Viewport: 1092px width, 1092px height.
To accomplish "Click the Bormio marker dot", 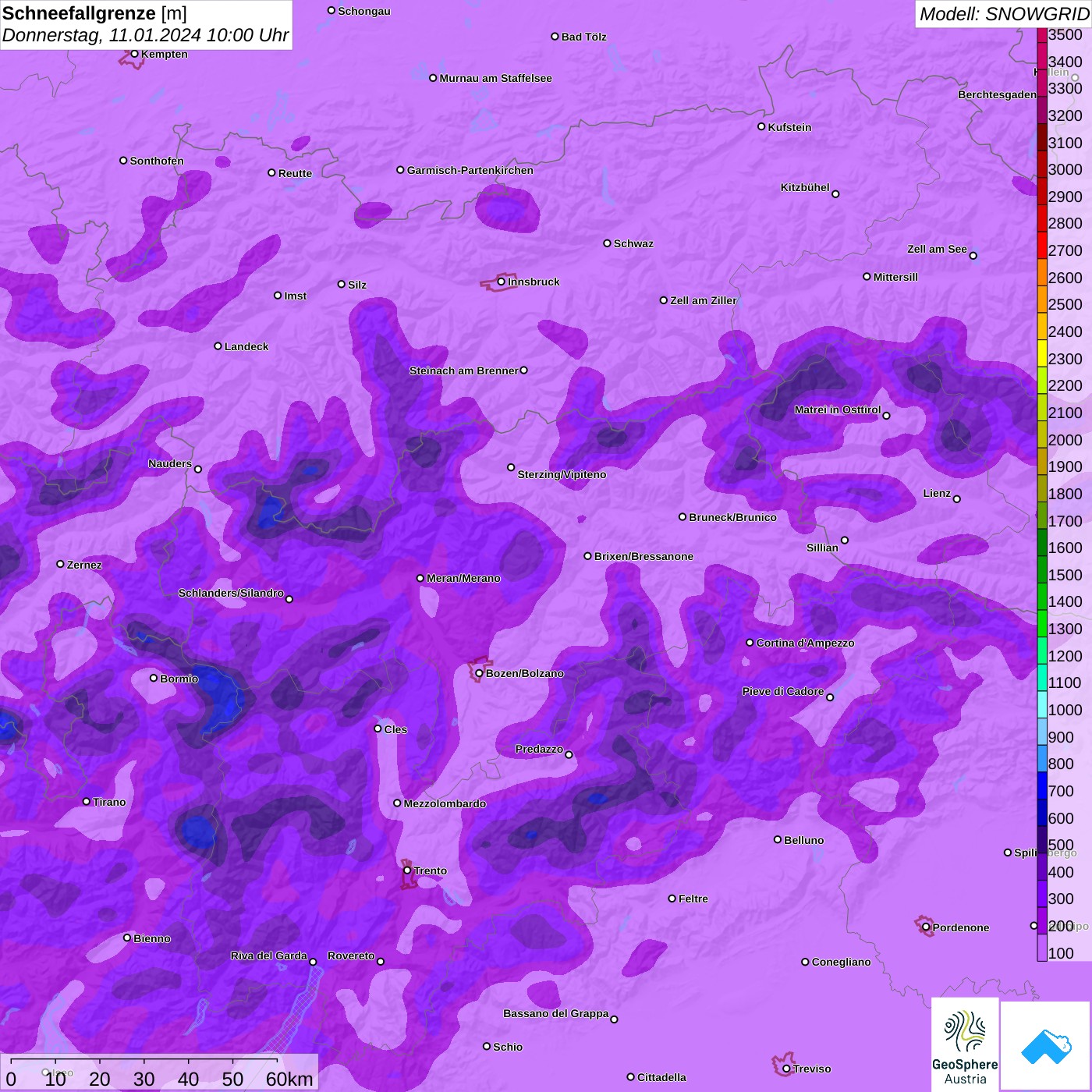I will click(154, 678).
